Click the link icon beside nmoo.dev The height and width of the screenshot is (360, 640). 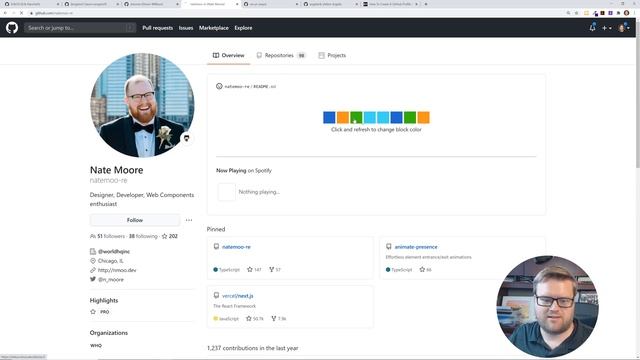tap(93, 270)
